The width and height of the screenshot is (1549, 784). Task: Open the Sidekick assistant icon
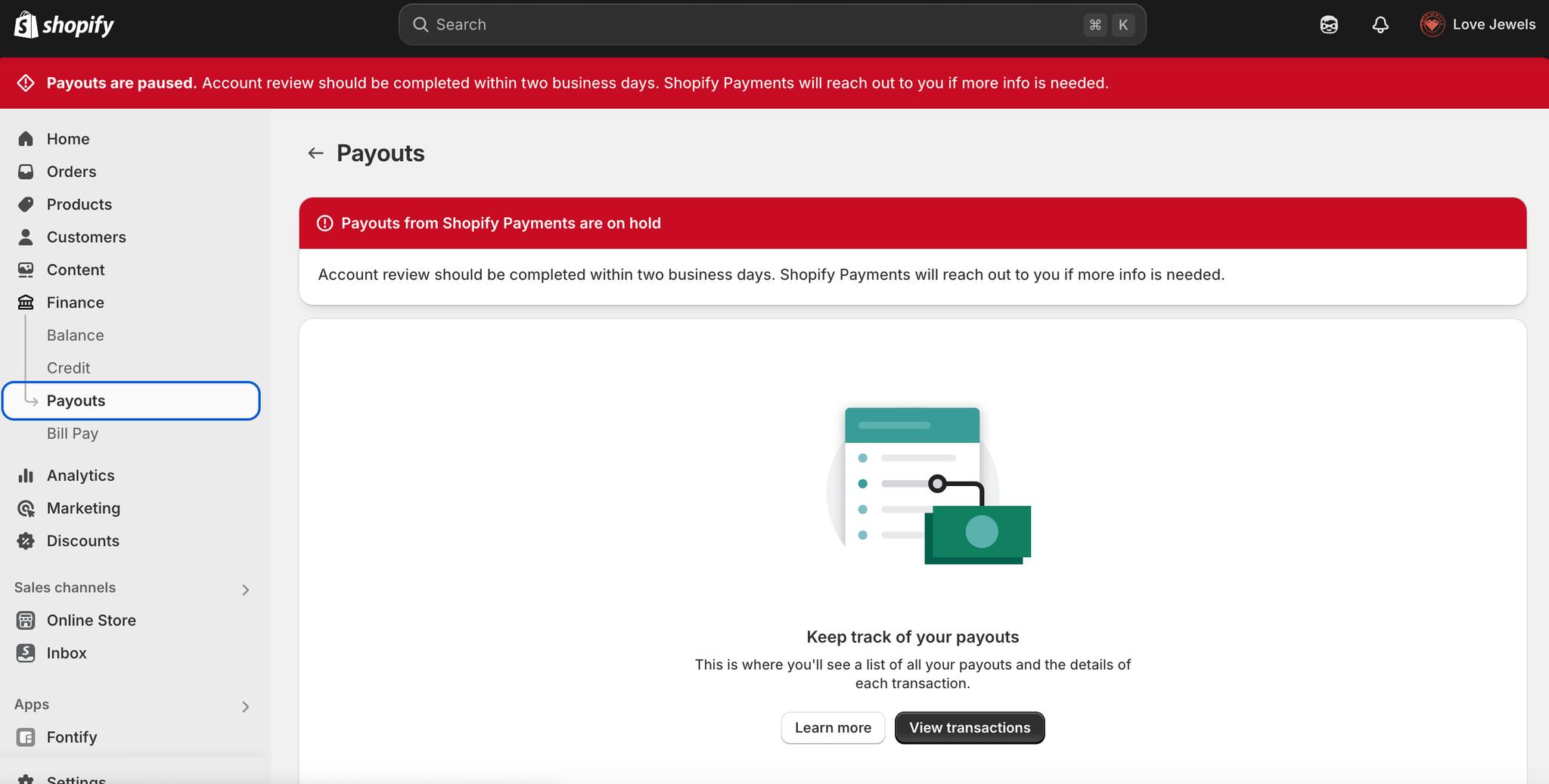pos(1329,25)
